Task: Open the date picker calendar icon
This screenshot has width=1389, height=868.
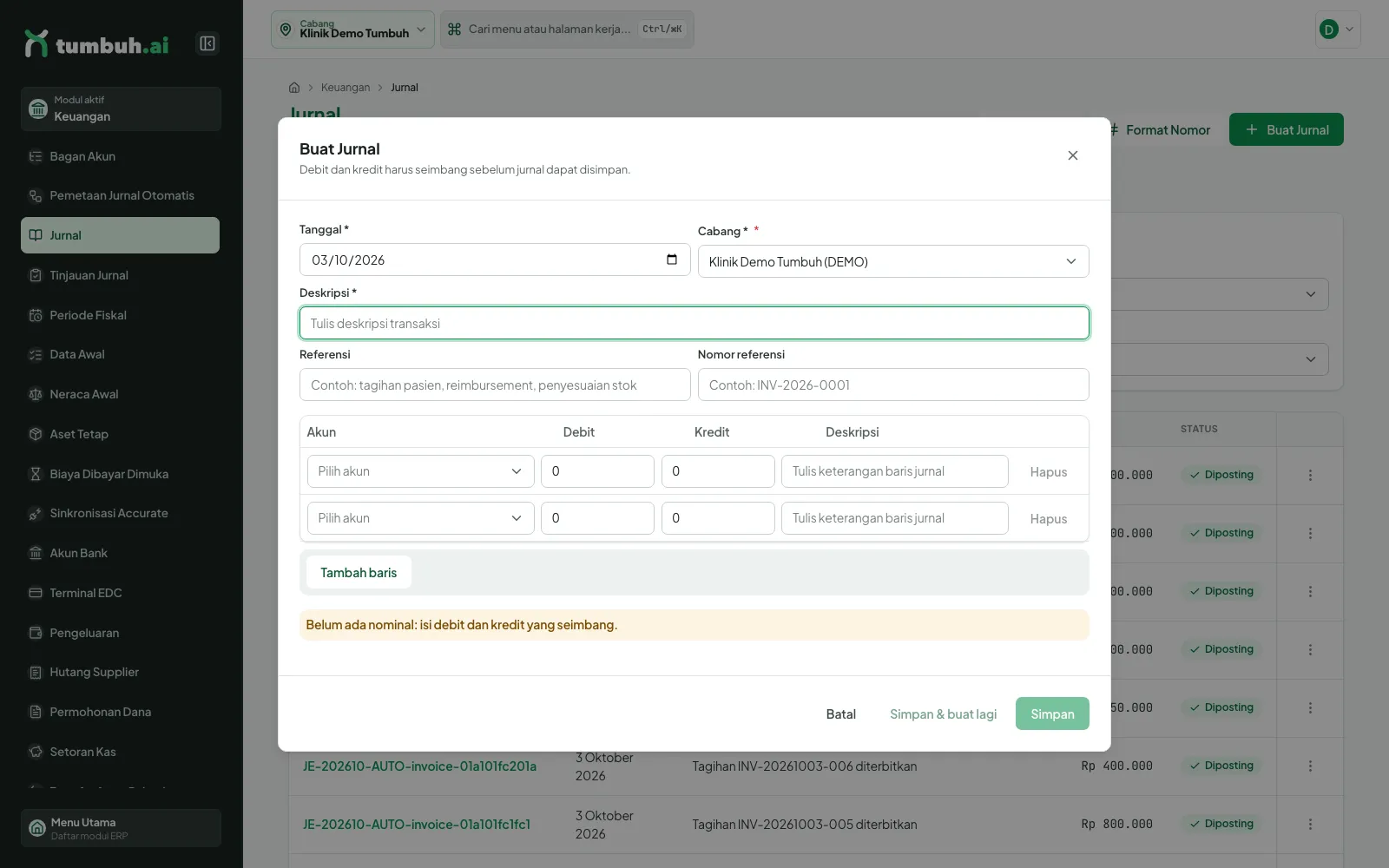Action: 672,260
